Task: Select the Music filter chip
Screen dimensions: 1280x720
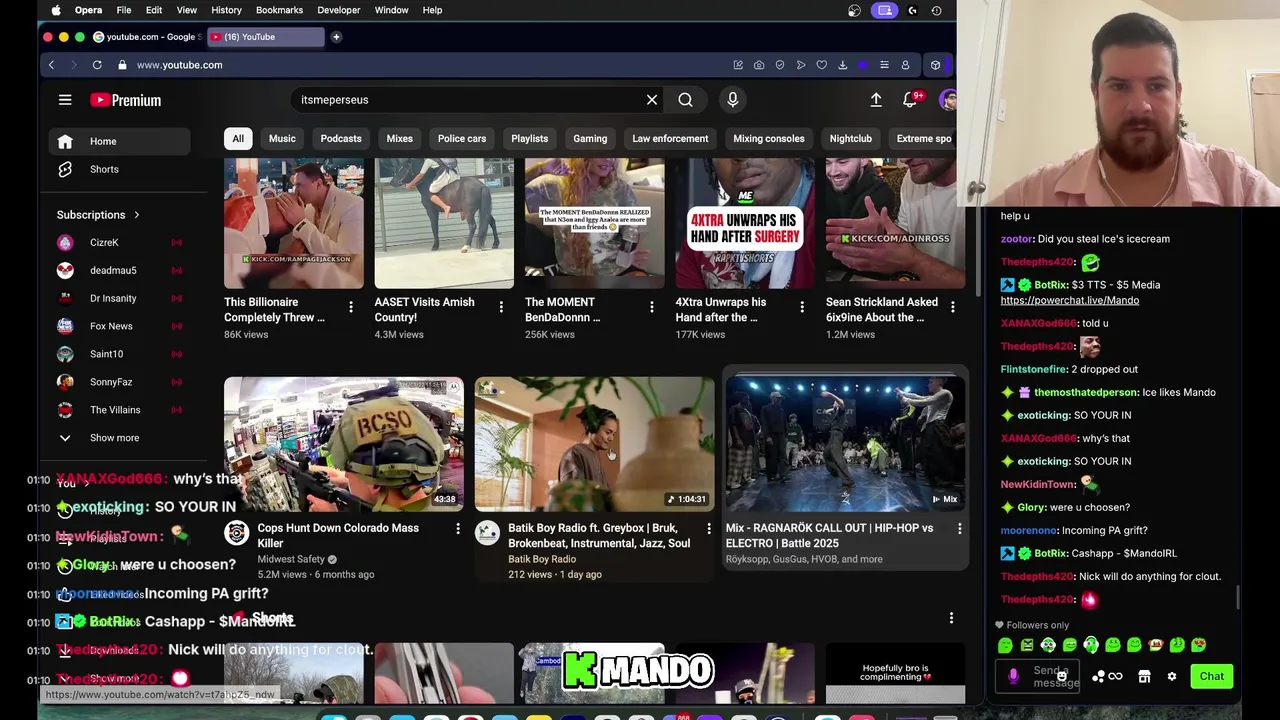Action: coord(282,139)
